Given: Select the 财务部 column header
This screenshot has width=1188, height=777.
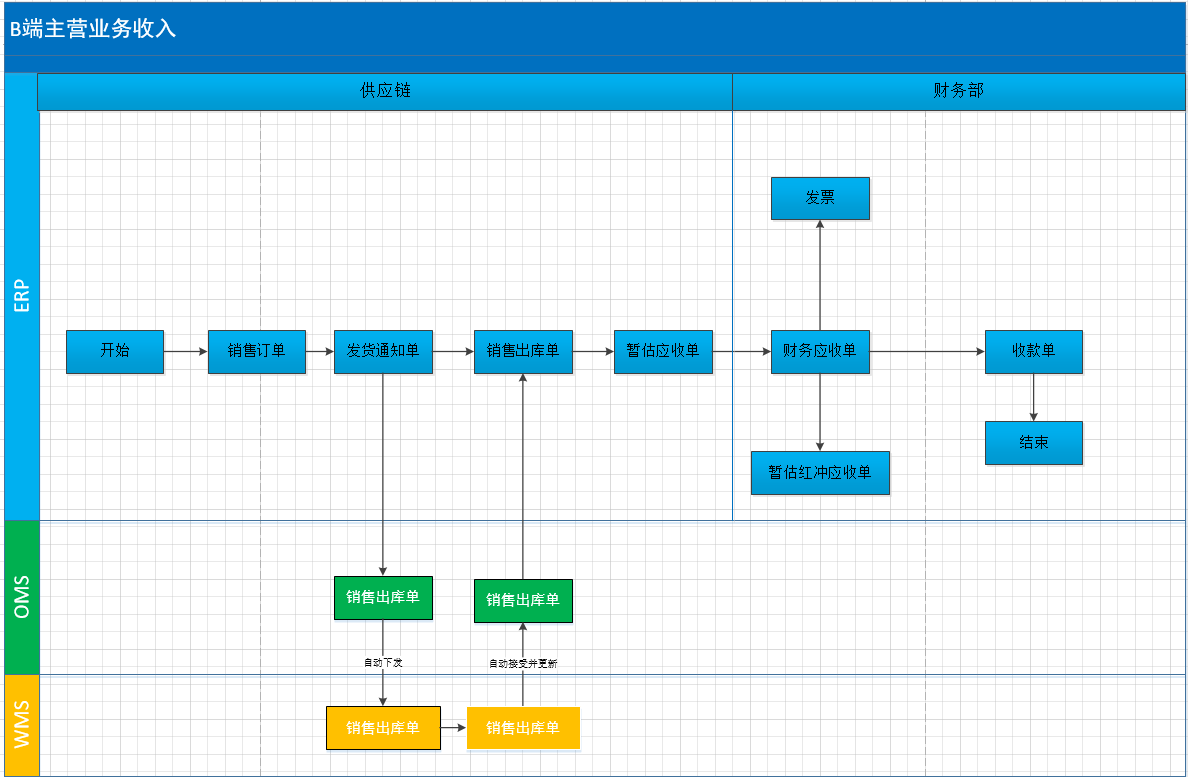Looking at the screenshot, I should 959,91.
